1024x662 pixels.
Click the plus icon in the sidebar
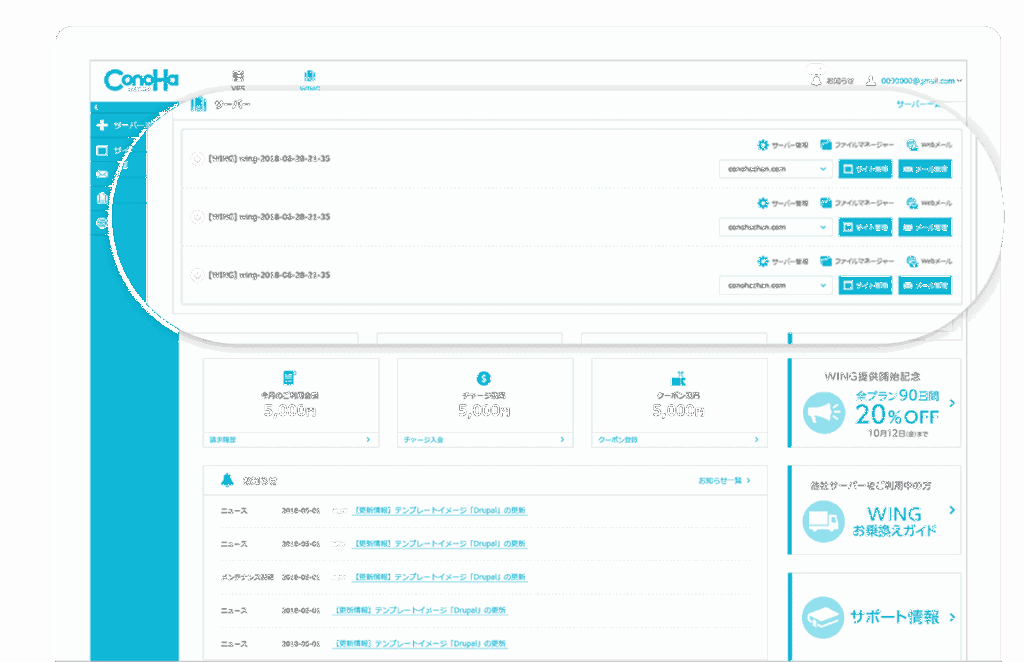tap(101, 126)
